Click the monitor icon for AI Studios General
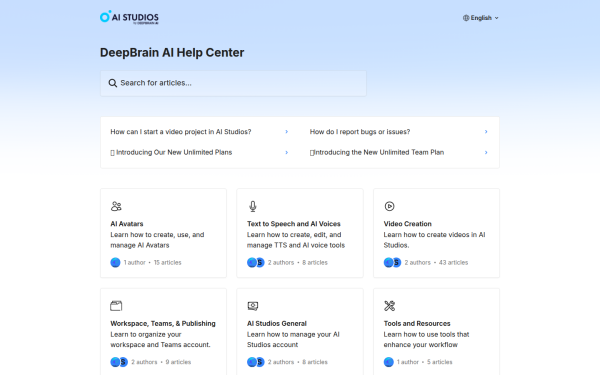 (x=253, y=306)
